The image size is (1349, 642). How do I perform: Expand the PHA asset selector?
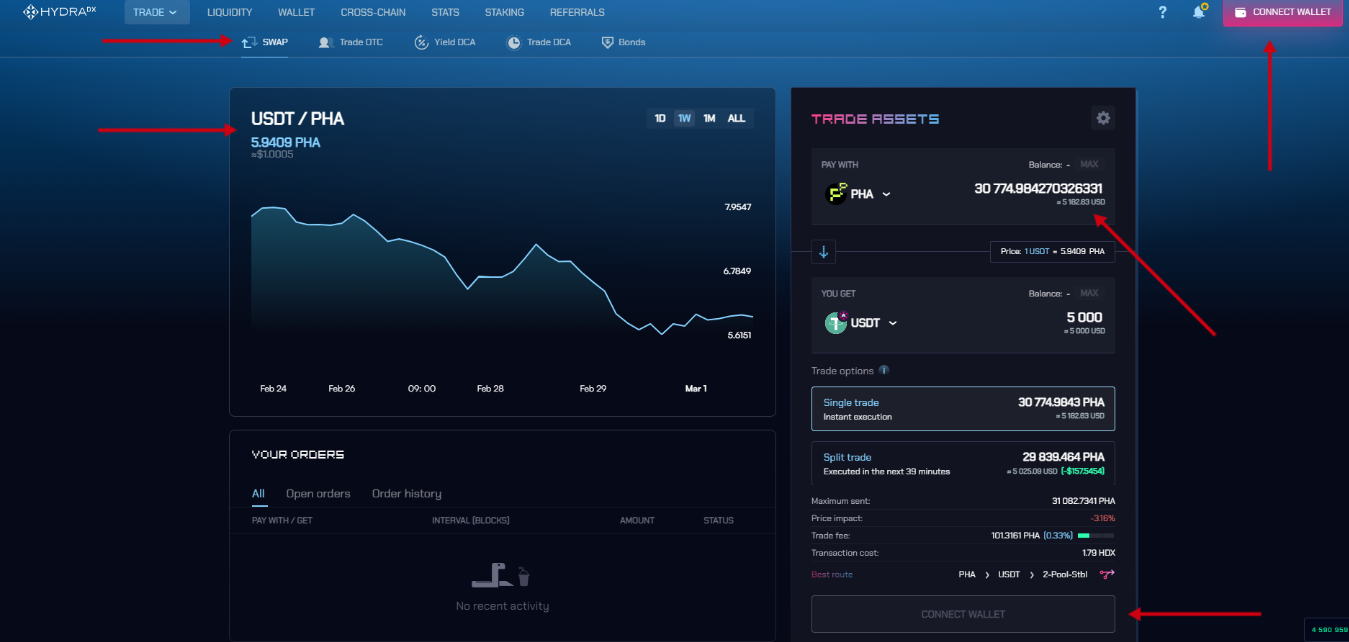coord(857,194)
